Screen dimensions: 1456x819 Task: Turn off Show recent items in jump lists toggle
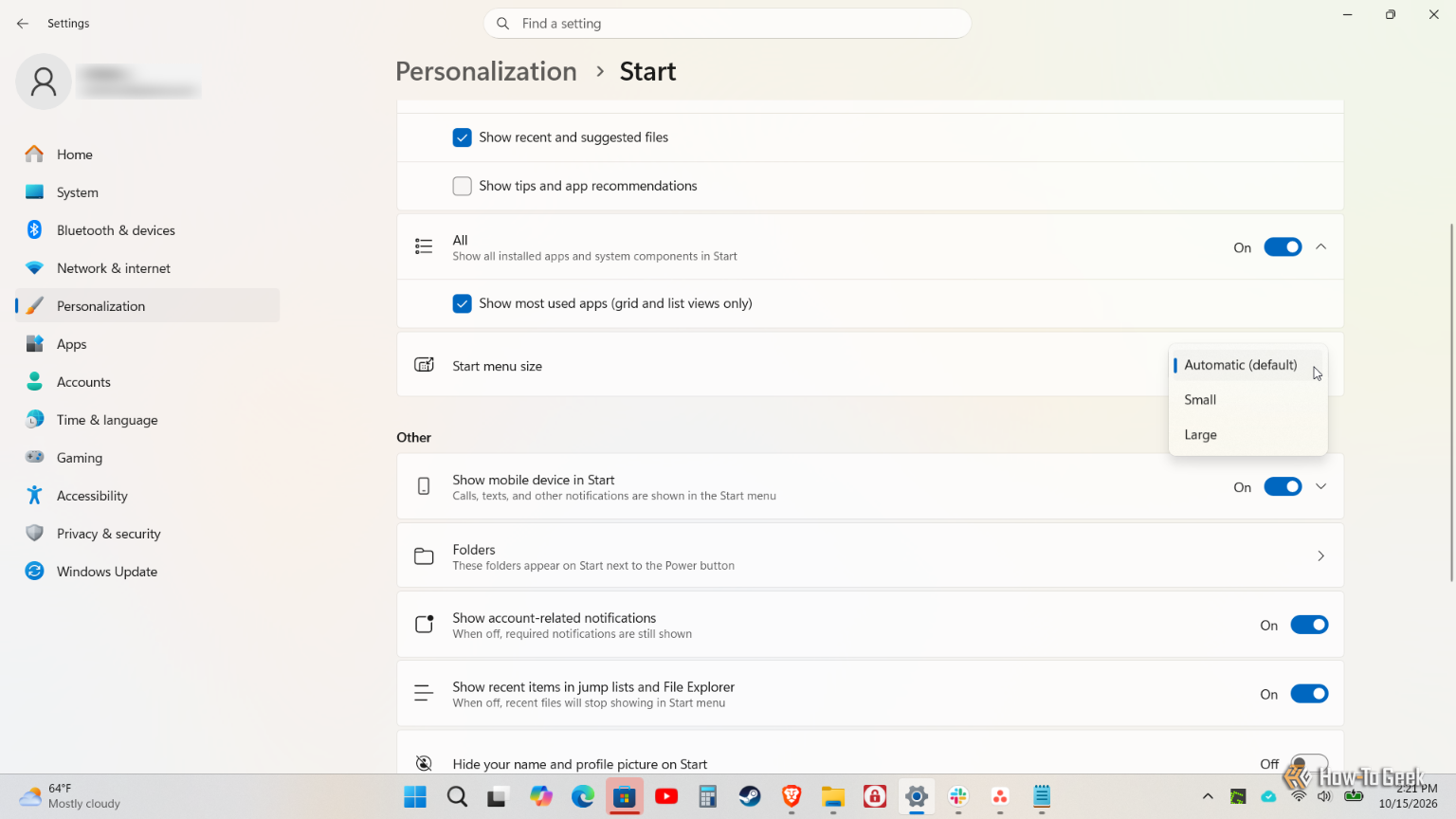coord(1309,695)
